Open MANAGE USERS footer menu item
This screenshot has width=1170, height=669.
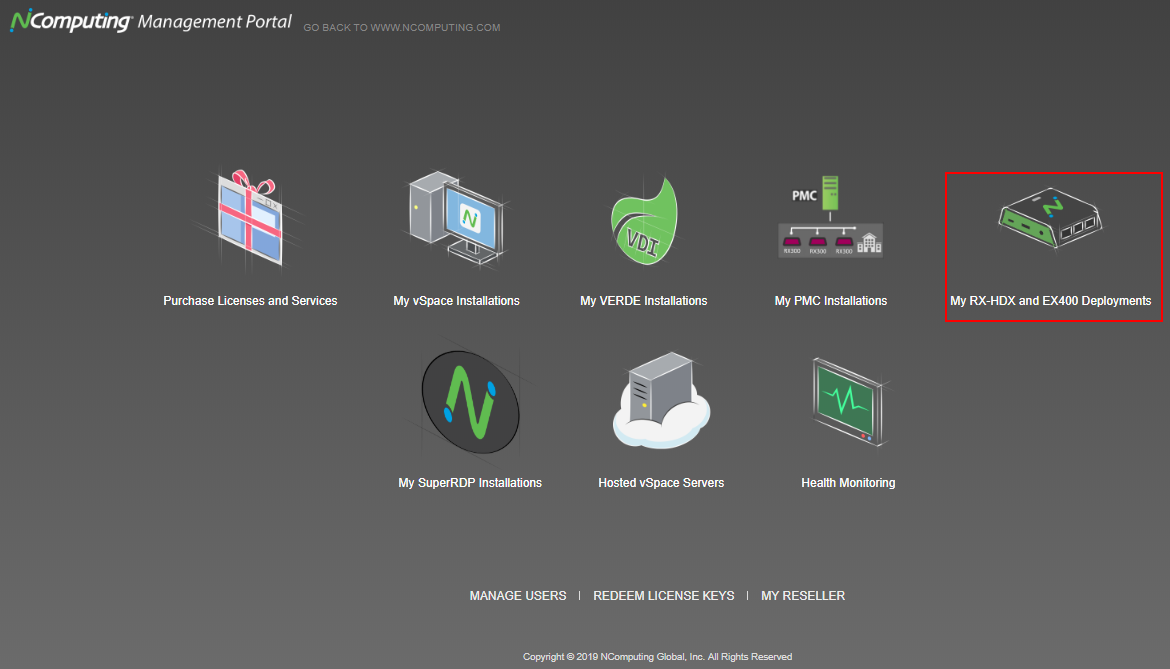click(x=518, y=596)
